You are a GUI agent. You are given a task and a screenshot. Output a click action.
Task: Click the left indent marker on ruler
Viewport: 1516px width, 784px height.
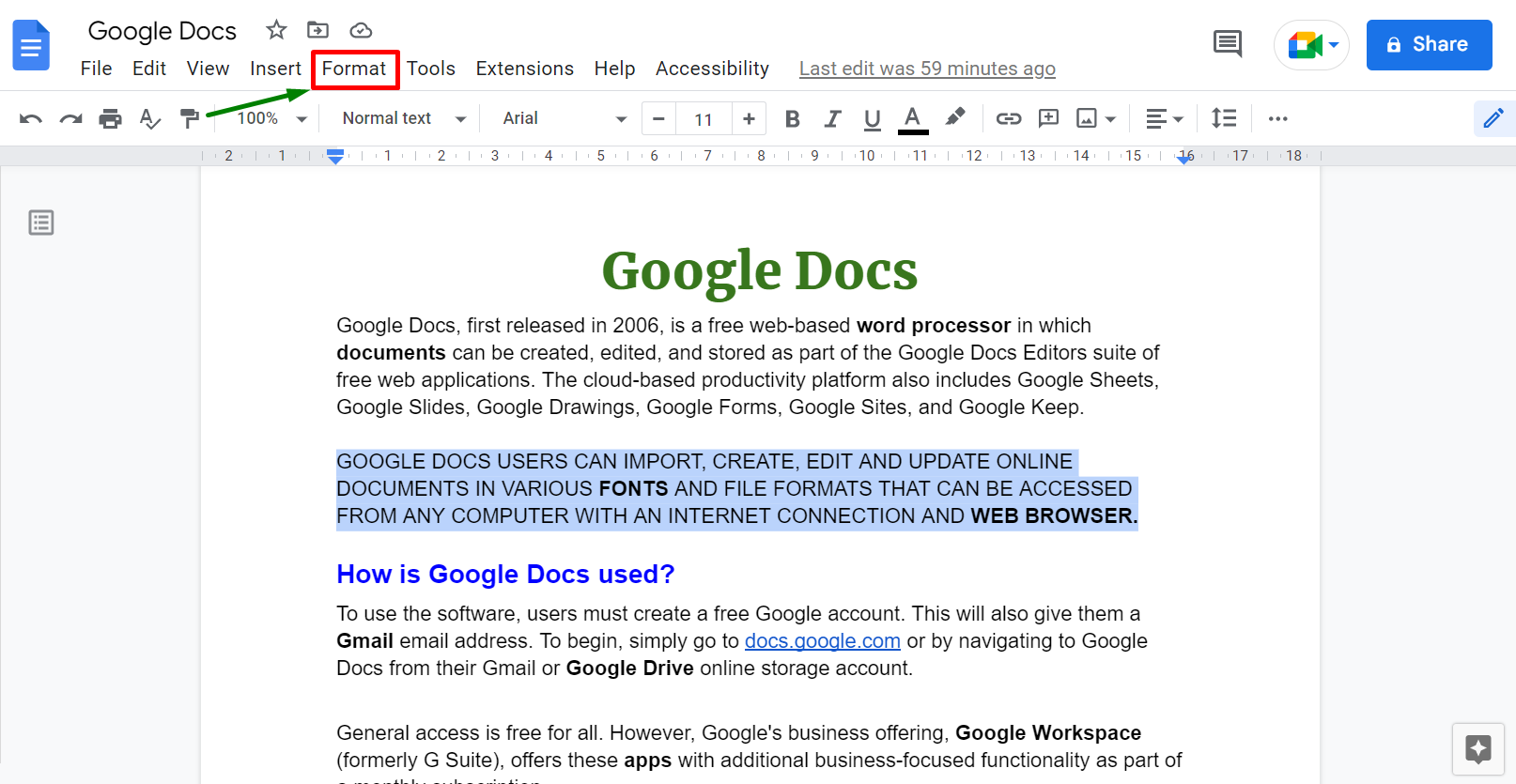coord(335,157)
